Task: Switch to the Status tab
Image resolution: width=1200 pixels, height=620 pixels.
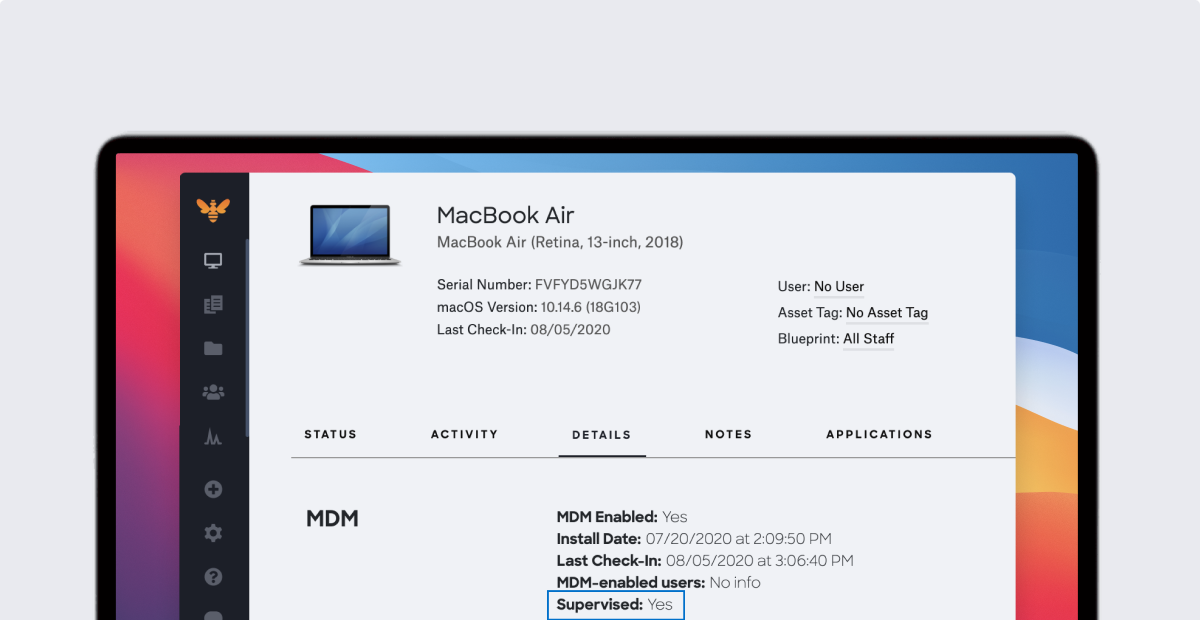Action: coord(330,434)
